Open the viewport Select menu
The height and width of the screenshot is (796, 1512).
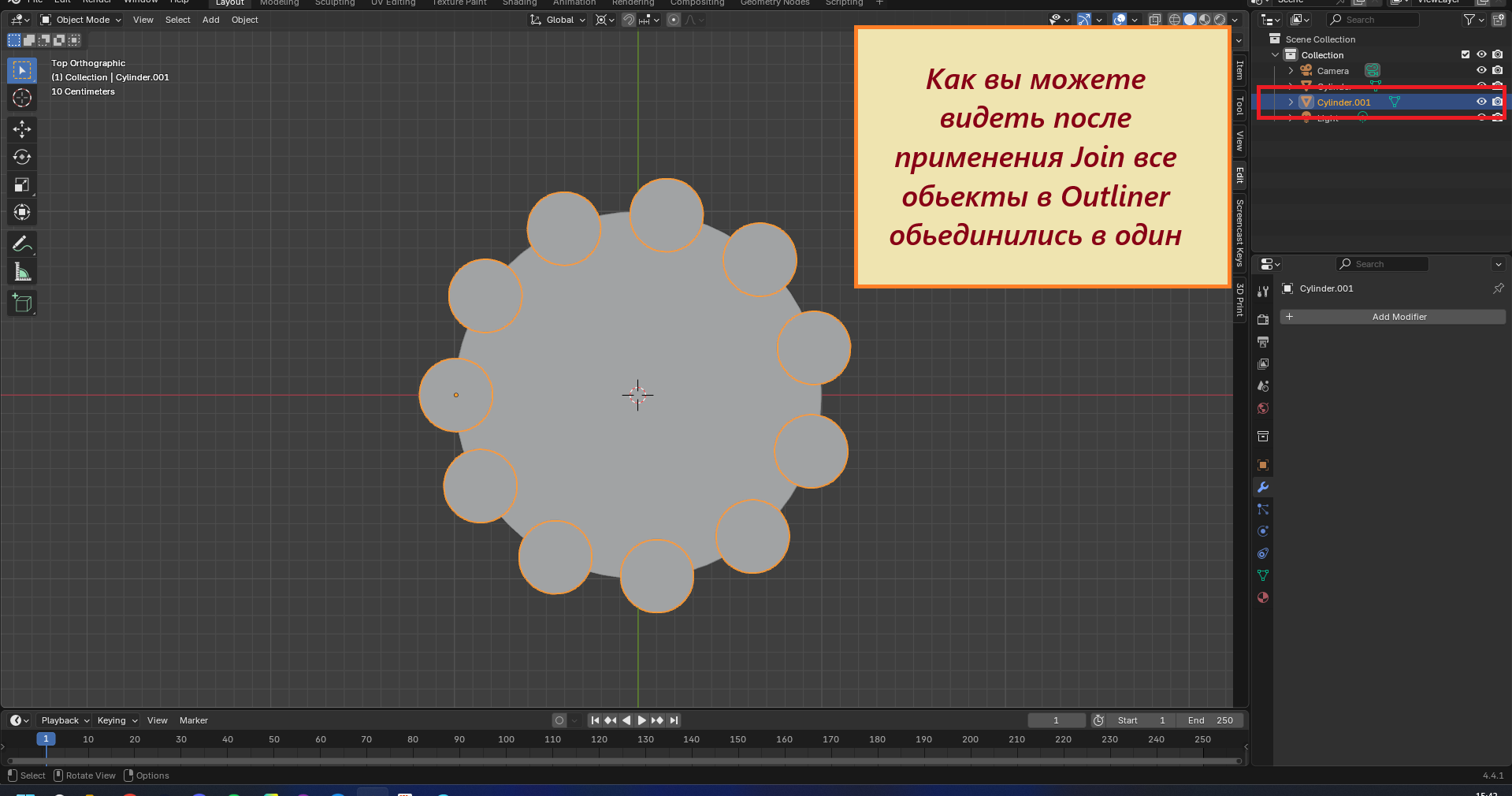click(x=178, y=20)
